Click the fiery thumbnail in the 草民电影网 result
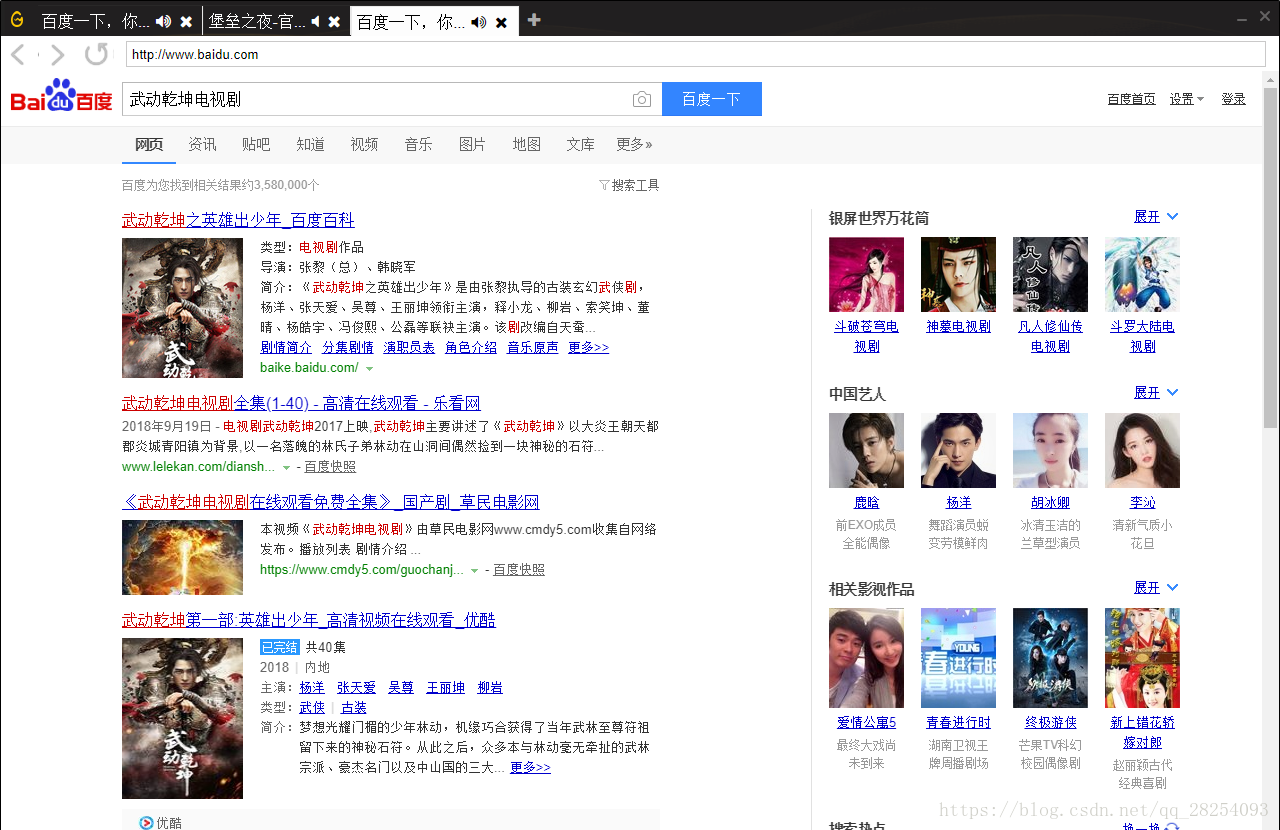Screen dimensions: 1280x830 click(182, 557)
